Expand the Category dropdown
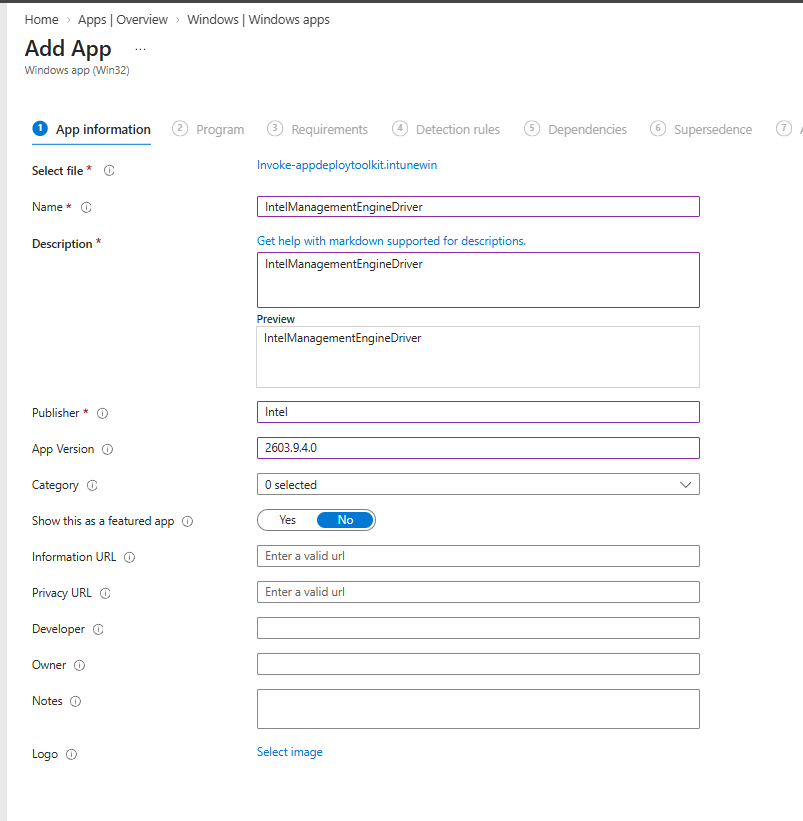 [478, 484]
